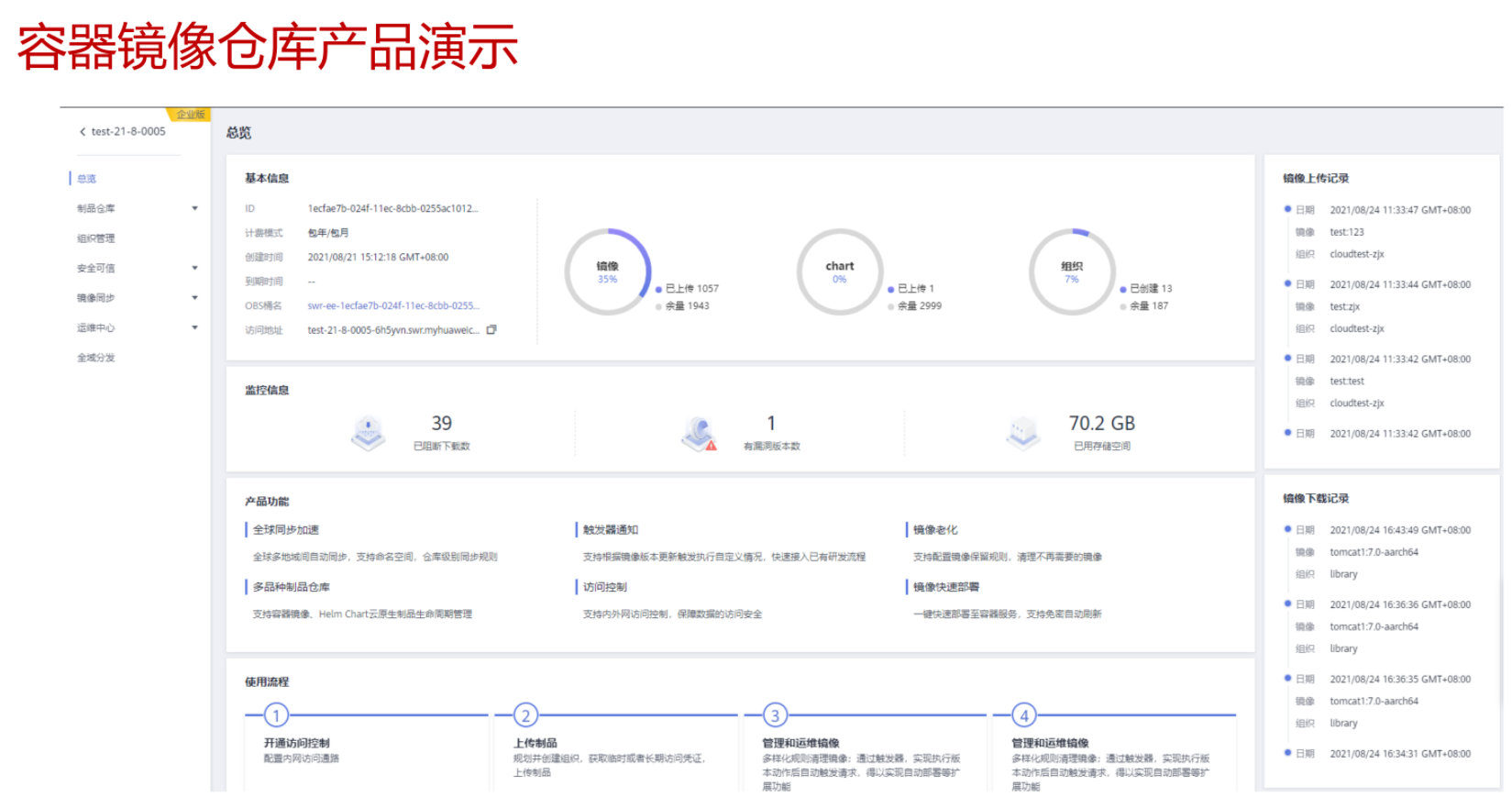1512x808 pixels.
Task: Click the blocked downloads count 39
Action: tap(442, 424)
